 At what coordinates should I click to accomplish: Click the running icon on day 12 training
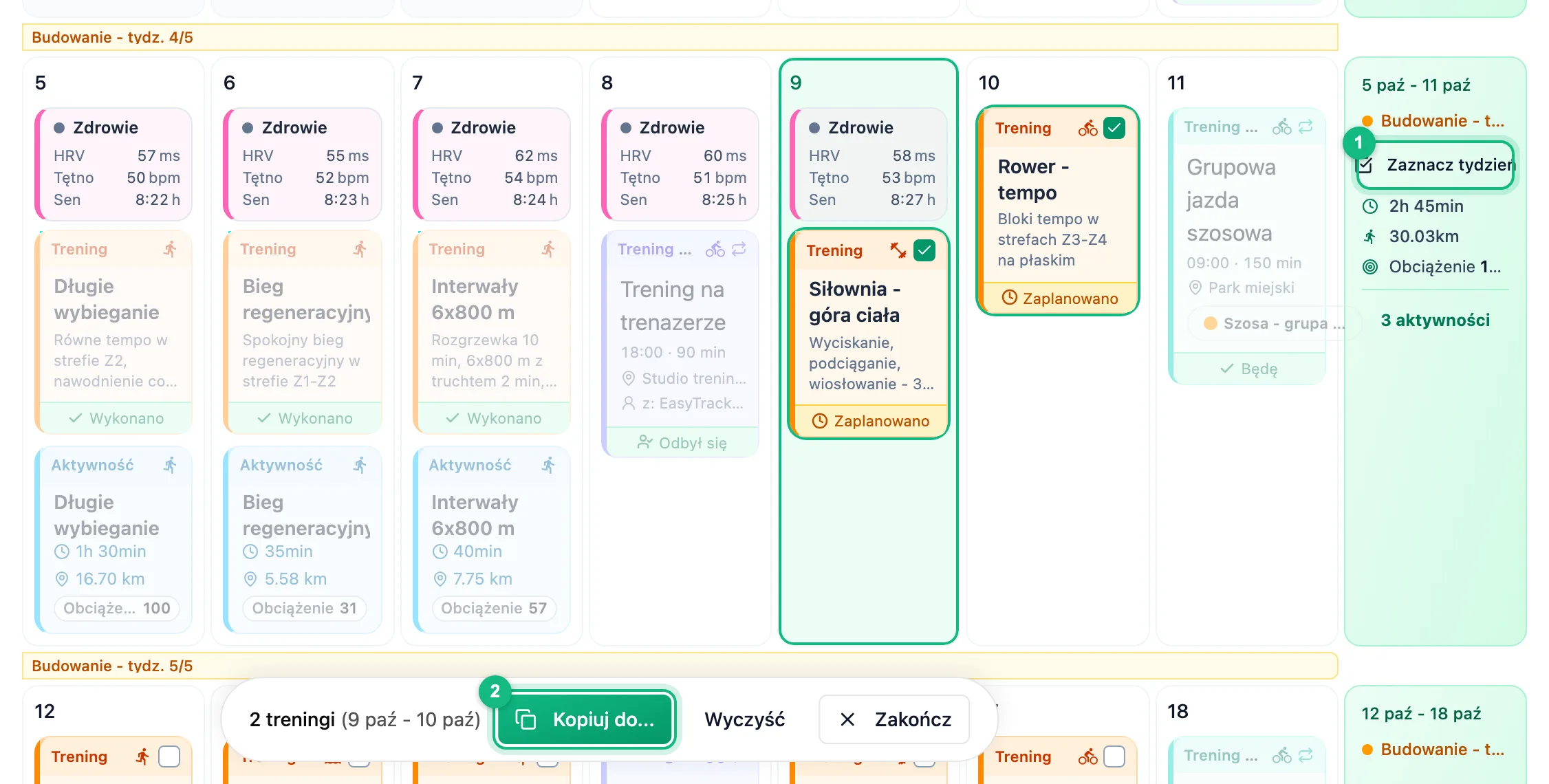pos(142,756)
